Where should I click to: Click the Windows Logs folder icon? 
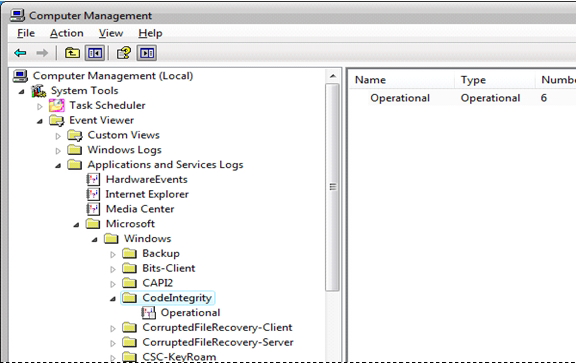(x=75, y=150)
